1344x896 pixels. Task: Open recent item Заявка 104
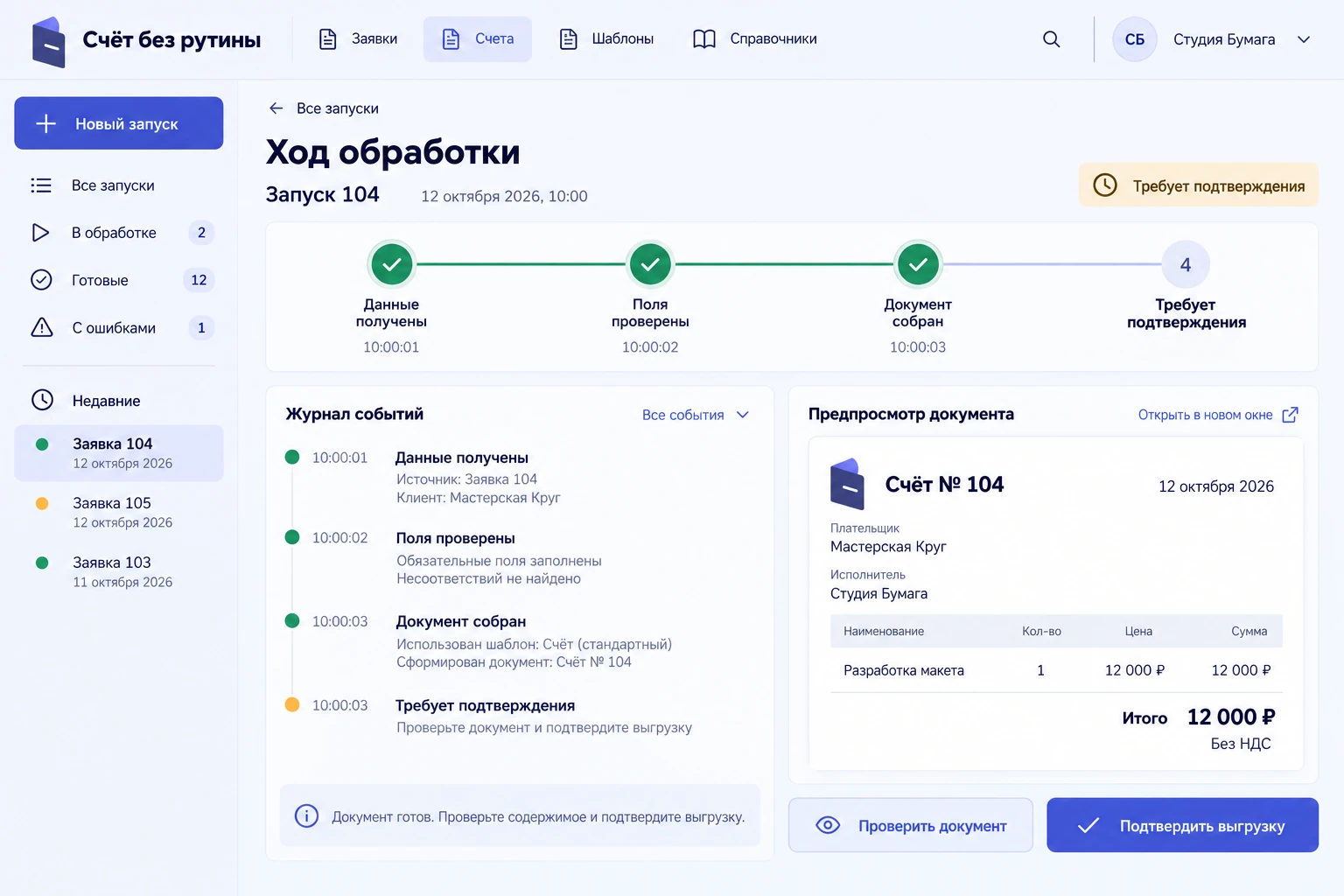point(119,452)
